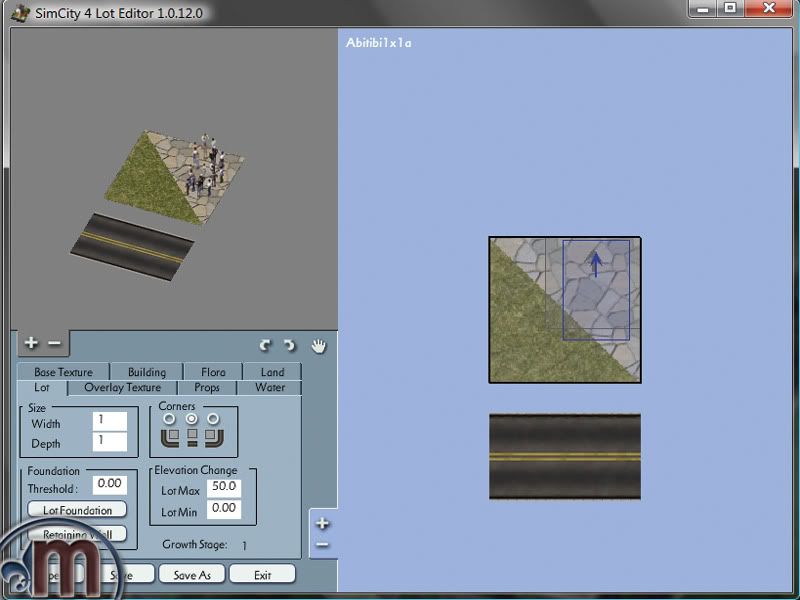Maximize the Lot Editor window
This screenshot has width=800, height=600.
tap(731, 9)
